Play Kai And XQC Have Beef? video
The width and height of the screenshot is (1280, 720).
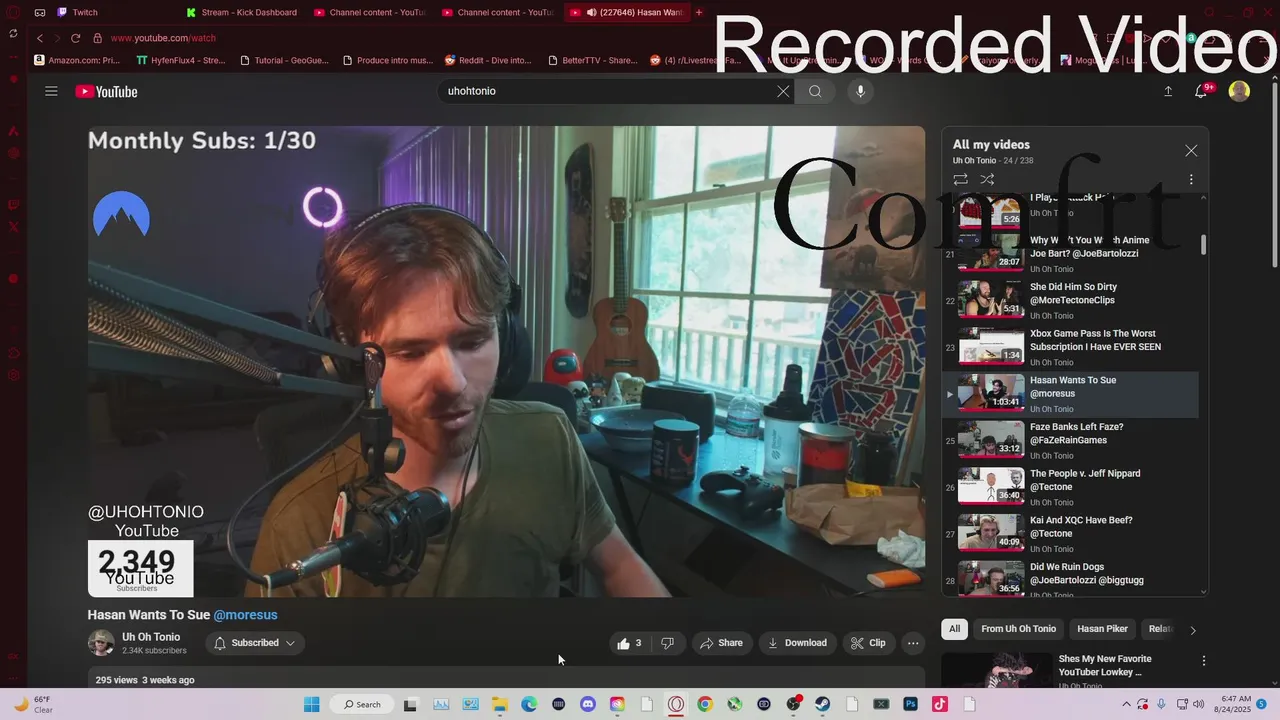(1071, 534)
